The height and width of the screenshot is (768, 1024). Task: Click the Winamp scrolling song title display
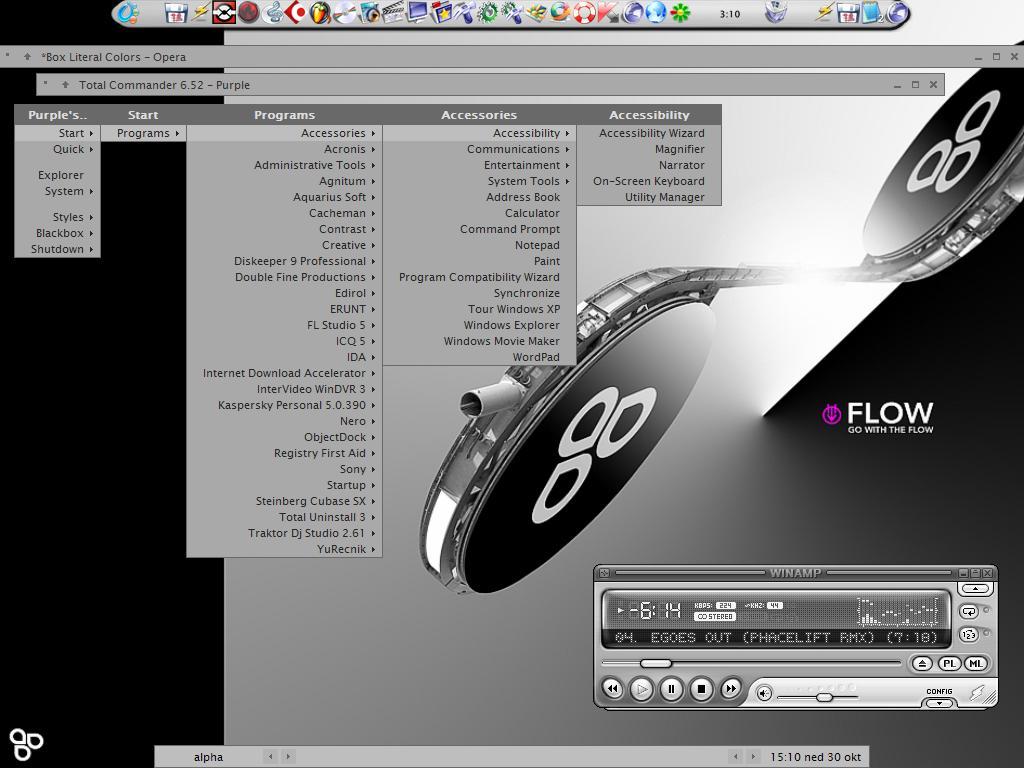776,637
